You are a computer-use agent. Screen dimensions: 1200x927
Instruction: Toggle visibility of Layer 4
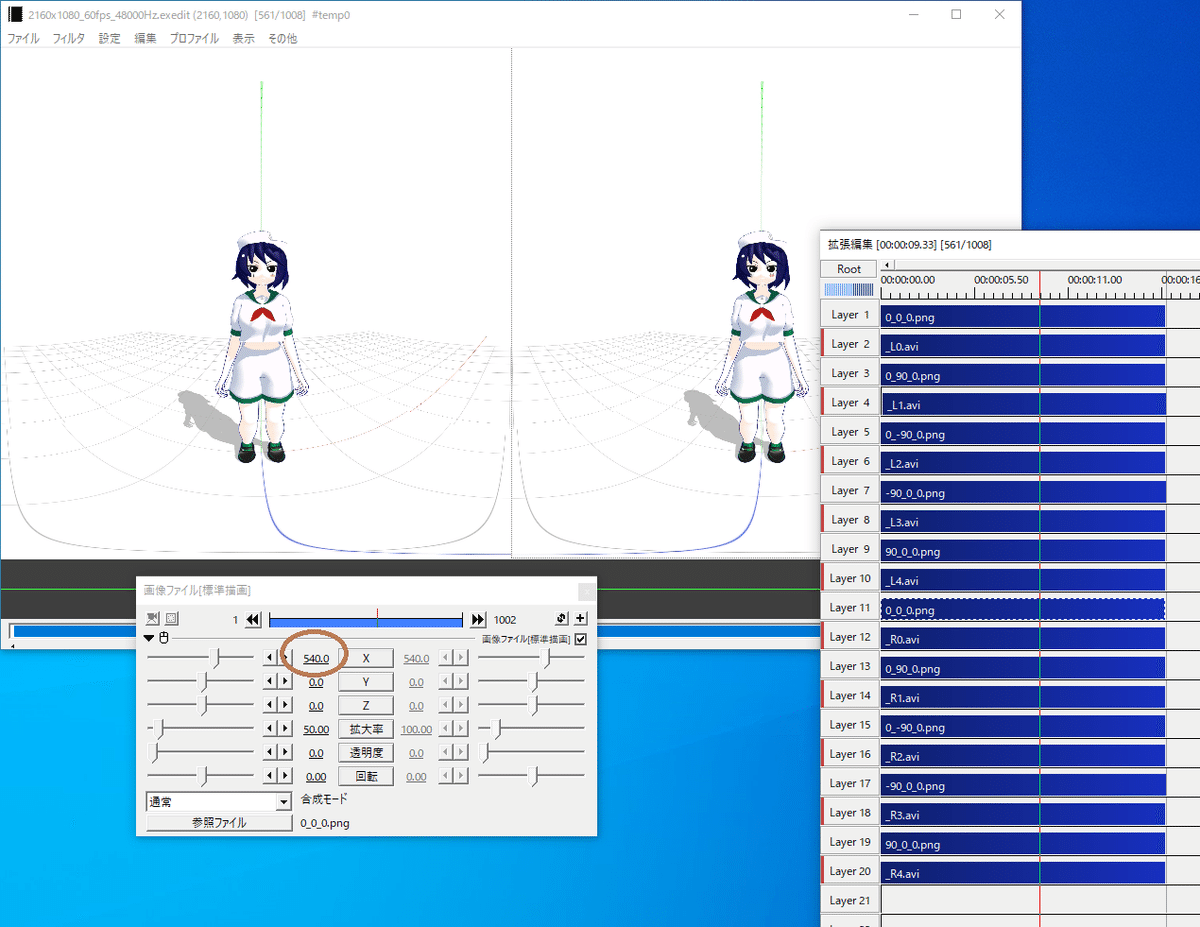[x=850, y=403]
